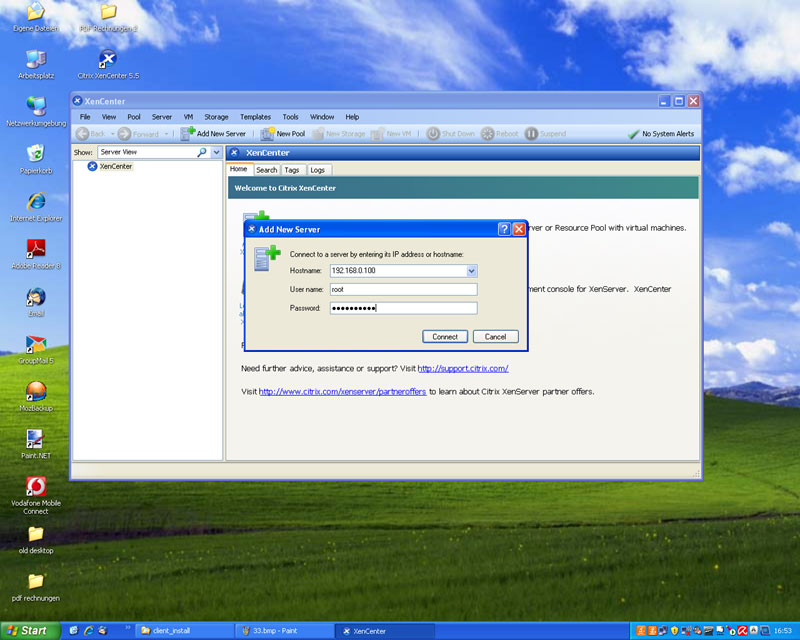Image resolution: width=800 pixels, height=640 pixels.
Task: Click the Add New Server toolbar icon
Action: tap(187, 134)
